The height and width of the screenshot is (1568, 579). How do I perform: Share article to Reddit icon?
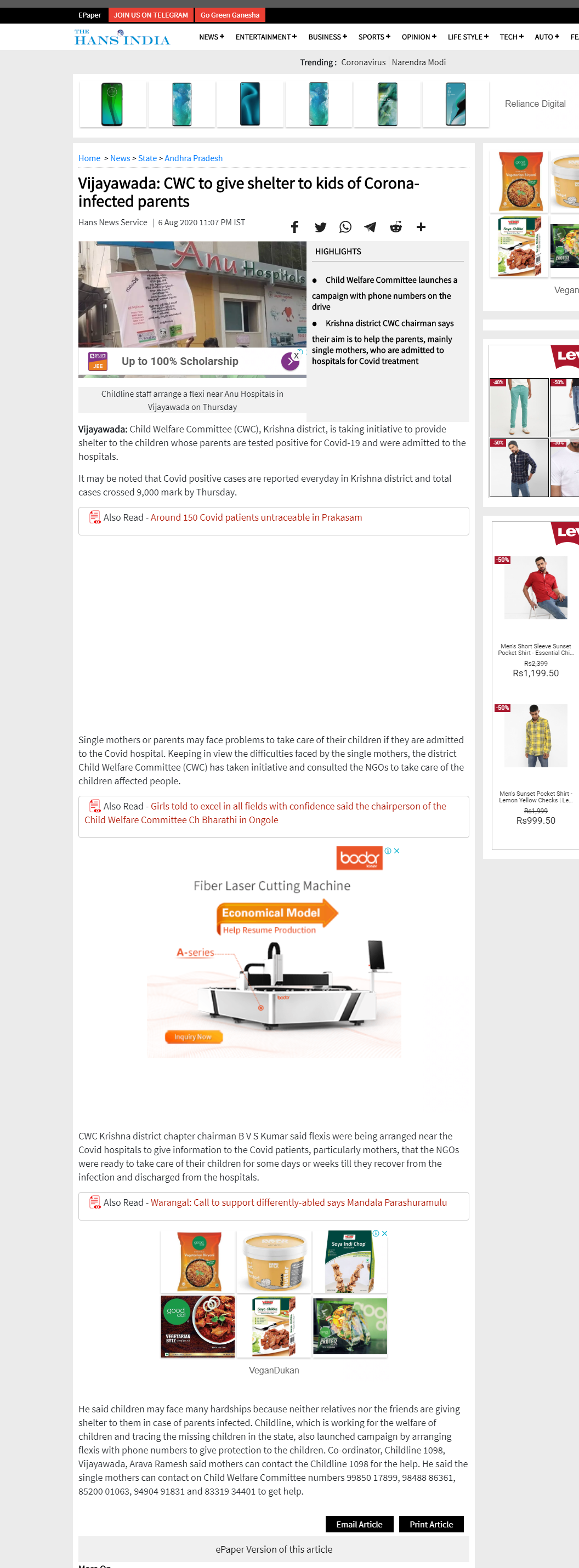tap(396, 227)
